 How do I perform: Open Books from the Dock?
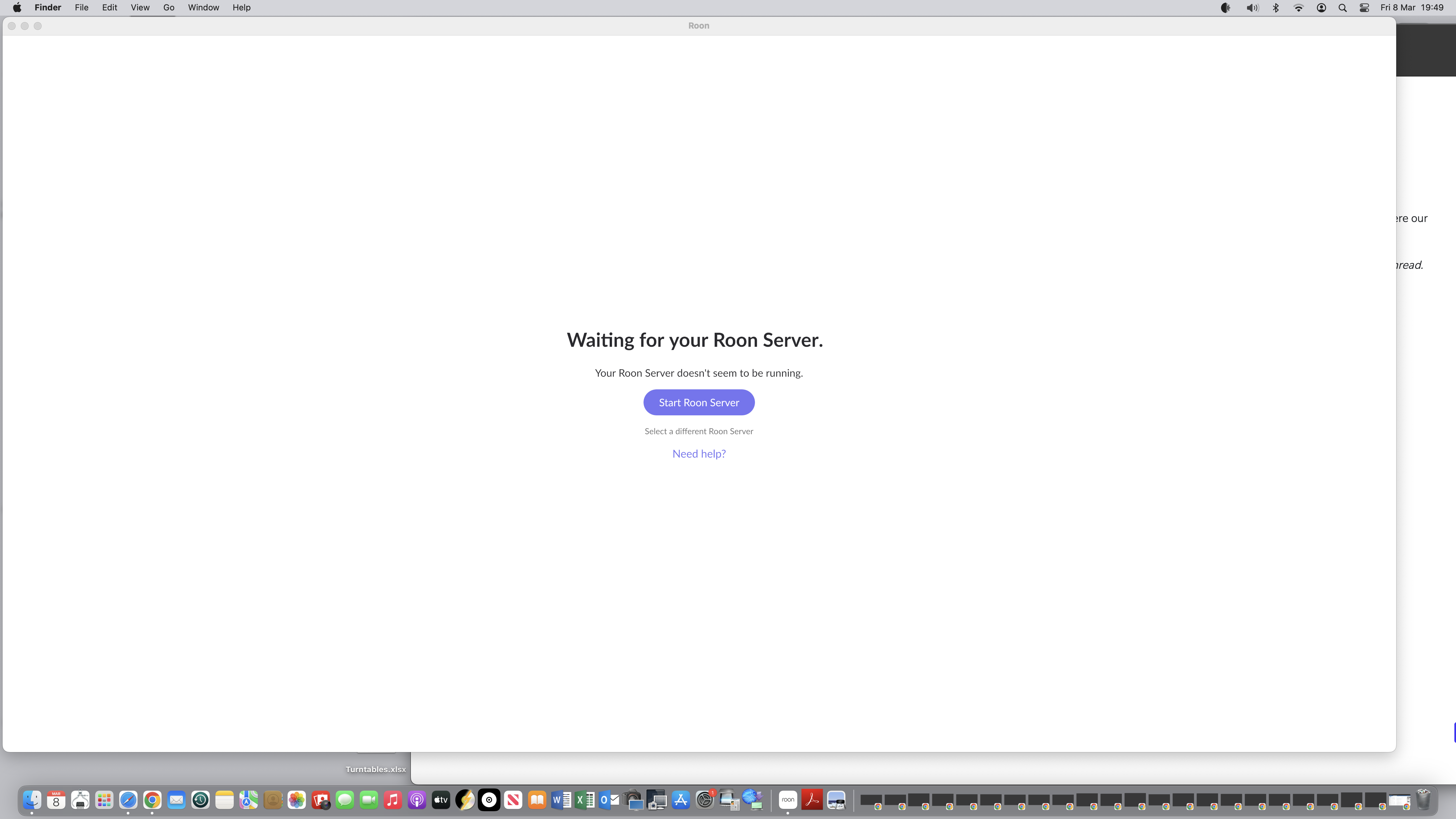point(537,800)
